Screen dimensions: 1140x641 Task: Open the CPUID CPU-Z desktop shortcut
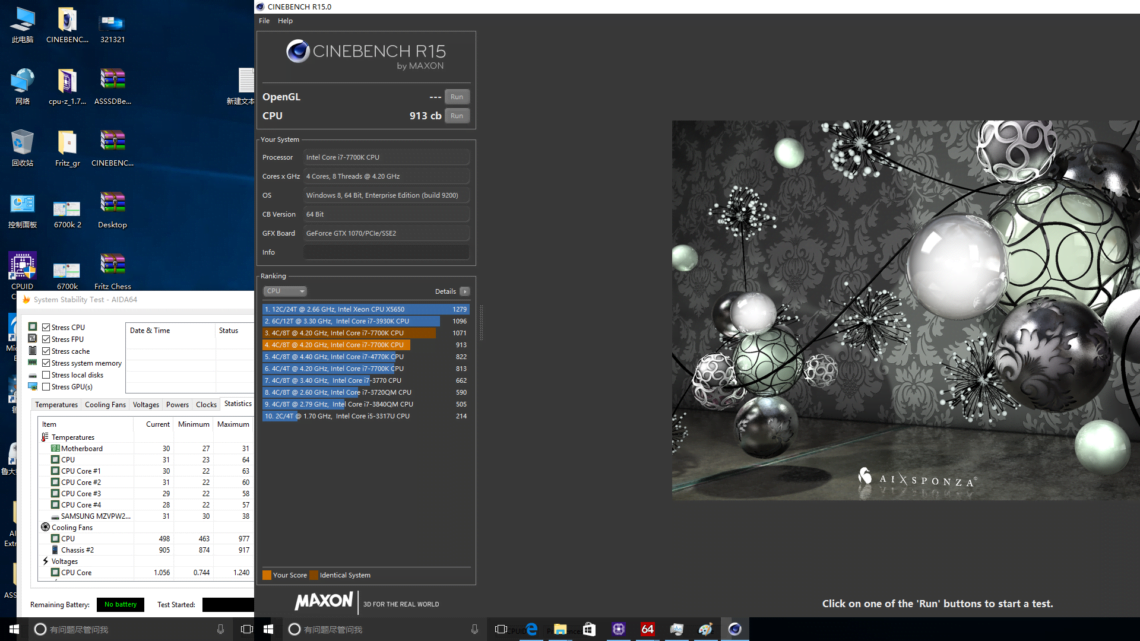pos(22,266)
